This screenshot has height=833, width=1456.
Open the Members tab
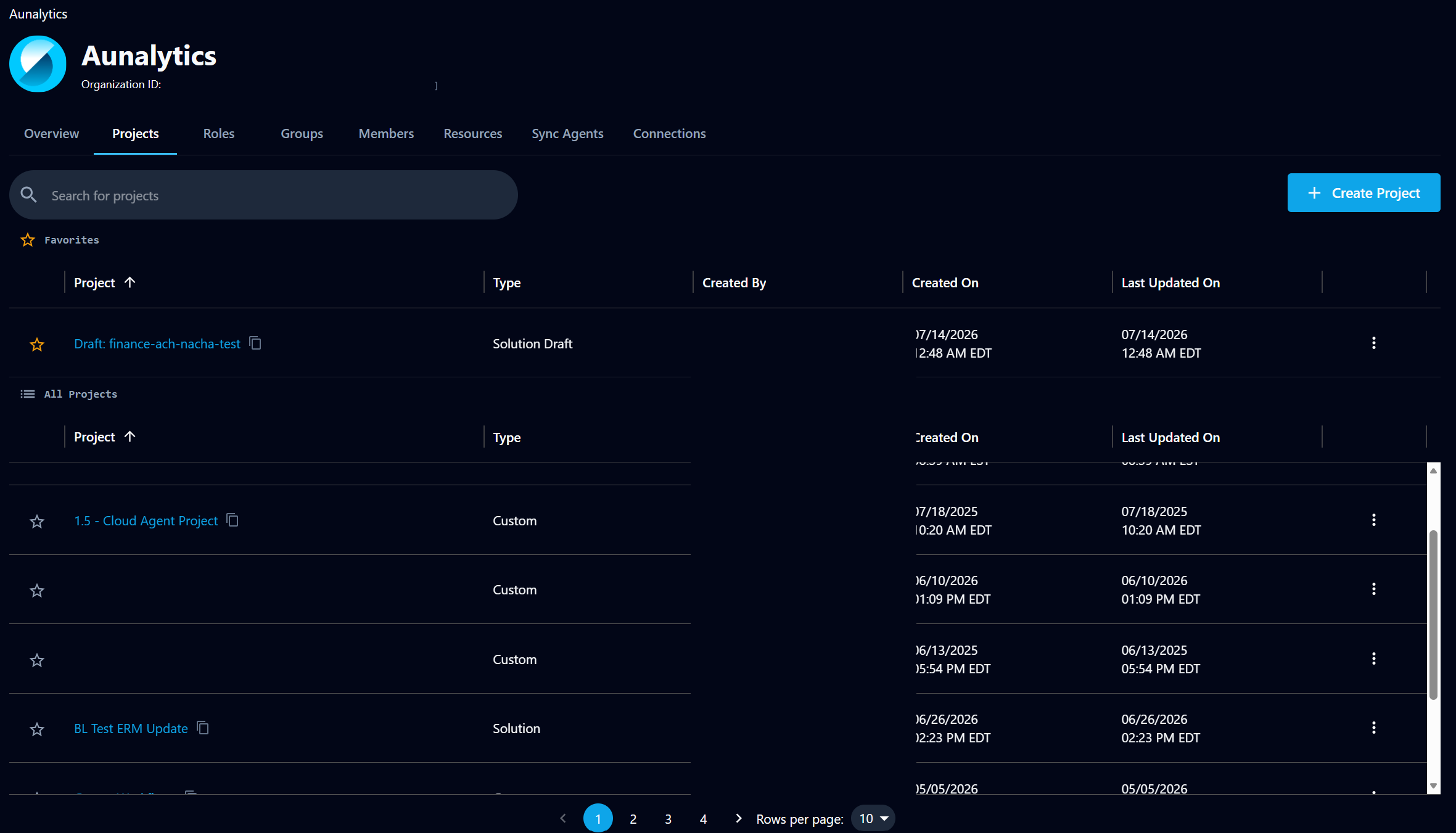386,133
